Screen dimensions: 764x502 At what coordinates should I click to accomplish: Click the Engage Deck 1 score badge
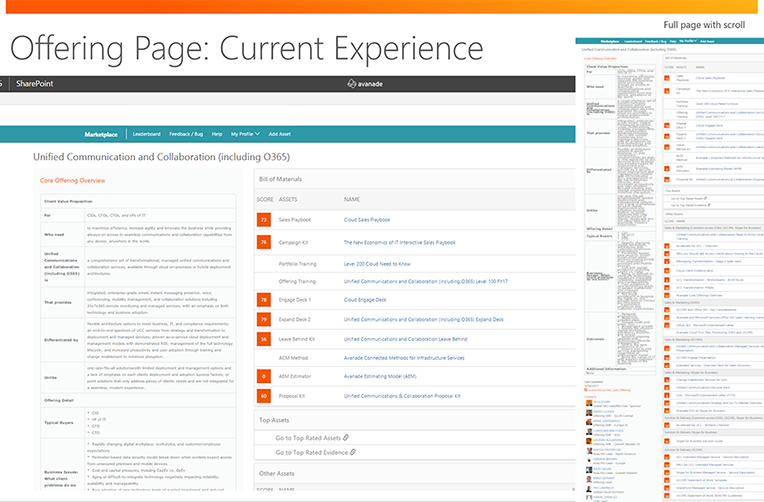point(264,299)
